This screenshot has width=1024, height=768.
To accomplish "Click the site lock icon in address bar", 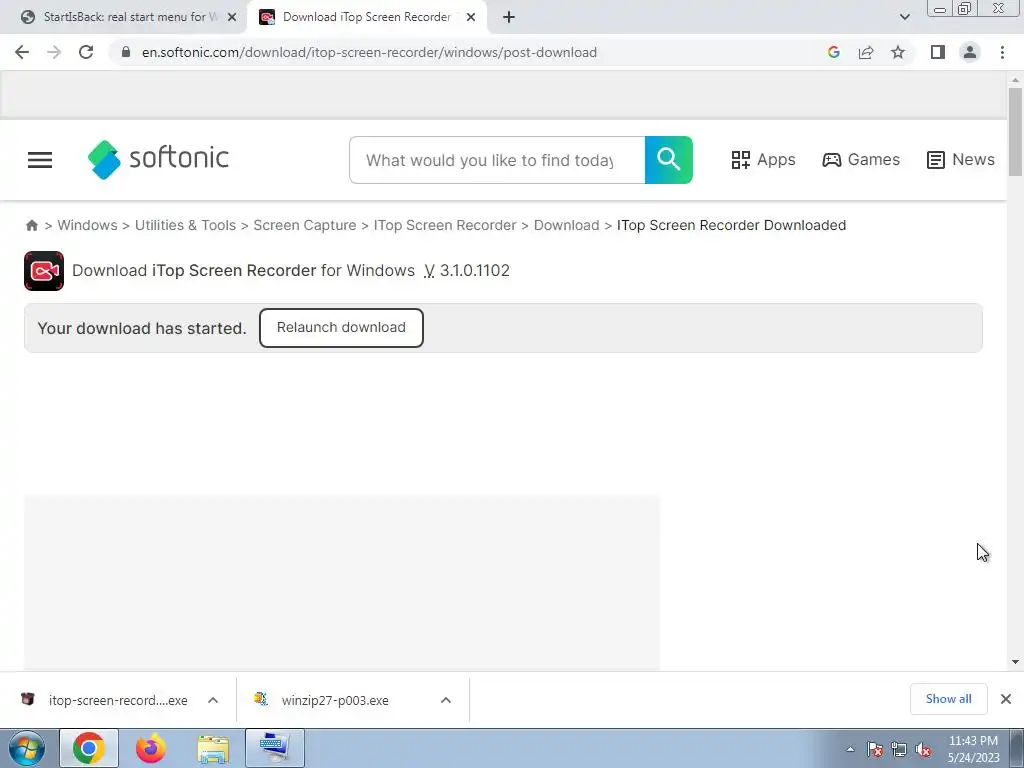I will (x=126, y=52).
